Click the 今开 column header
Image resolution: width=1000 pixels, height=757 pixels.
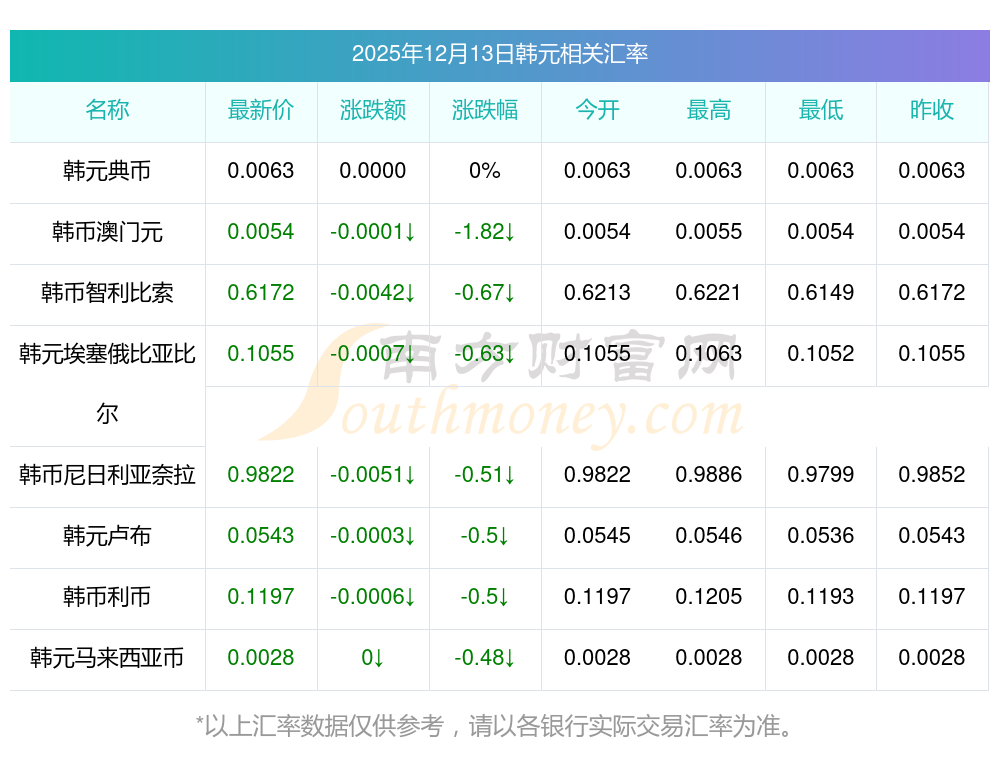(597, 110)
